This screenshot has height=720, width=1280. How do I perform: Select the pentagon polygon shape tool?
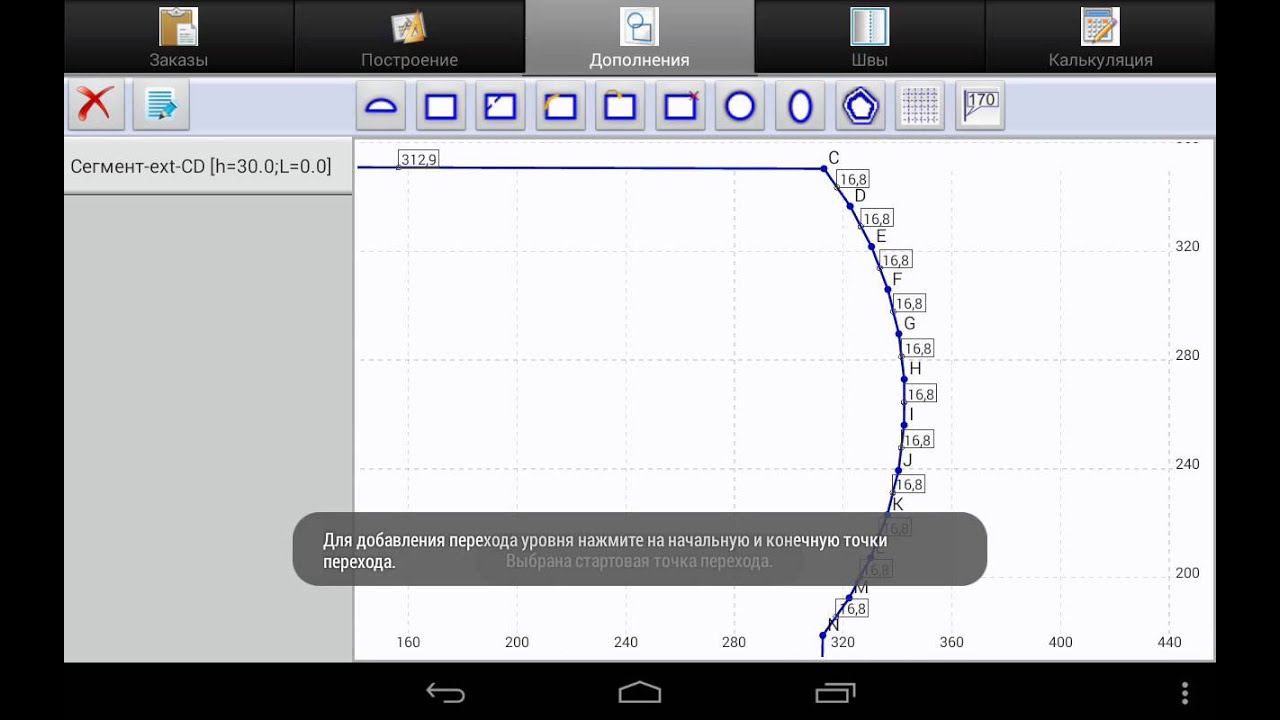(x=860, y=106)
